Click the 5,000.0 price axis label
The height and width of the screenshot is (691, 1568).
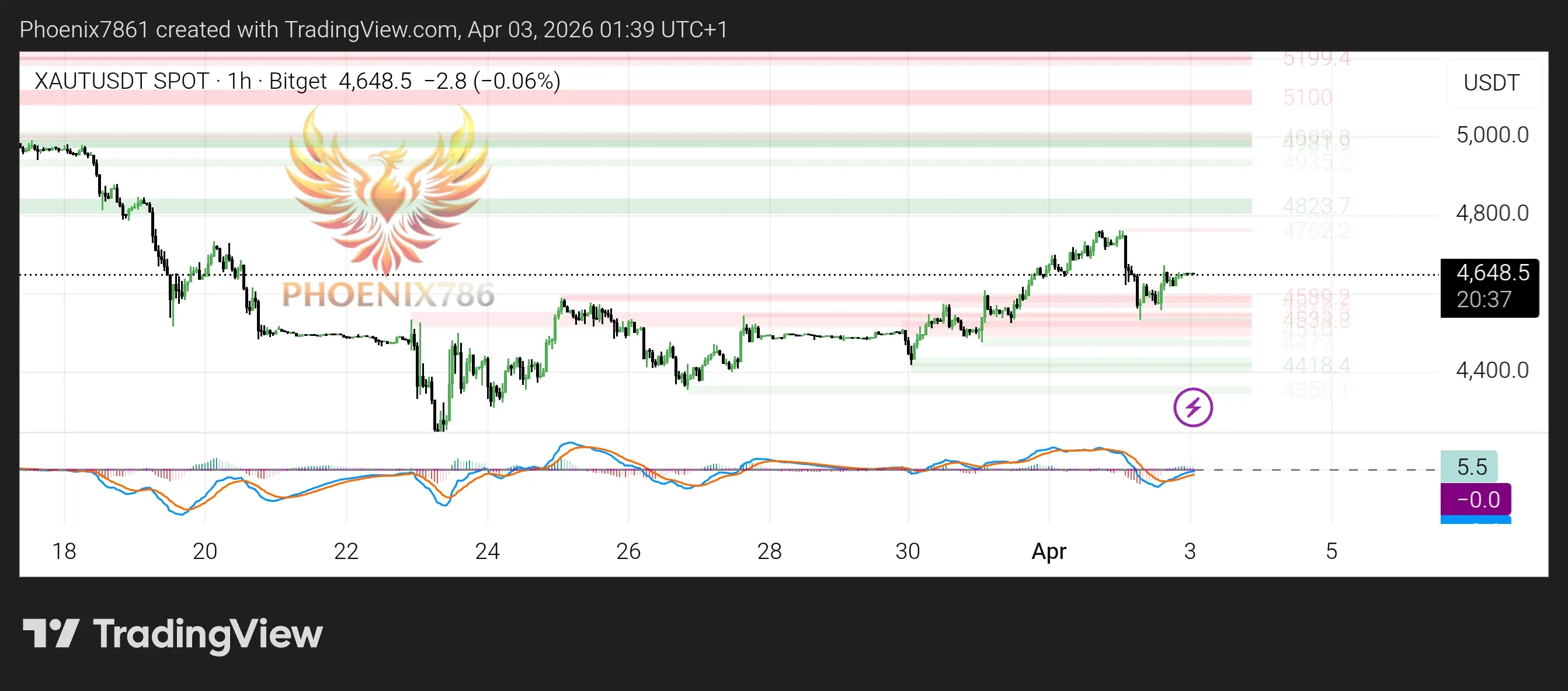click(1491, 134)
